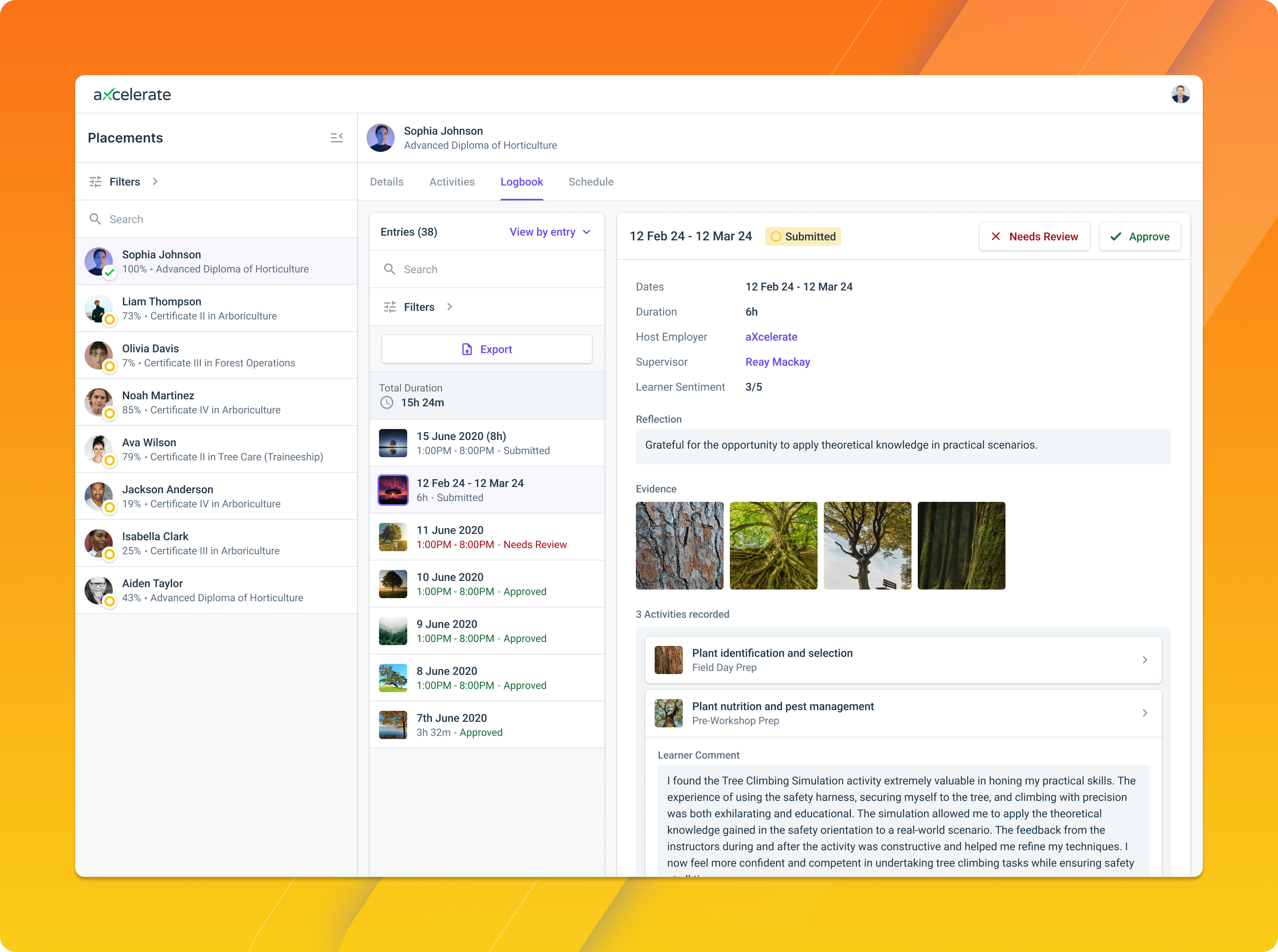Open the Schedule tab
This screenshot has height=952, width=1278.
tap(591, 182)
